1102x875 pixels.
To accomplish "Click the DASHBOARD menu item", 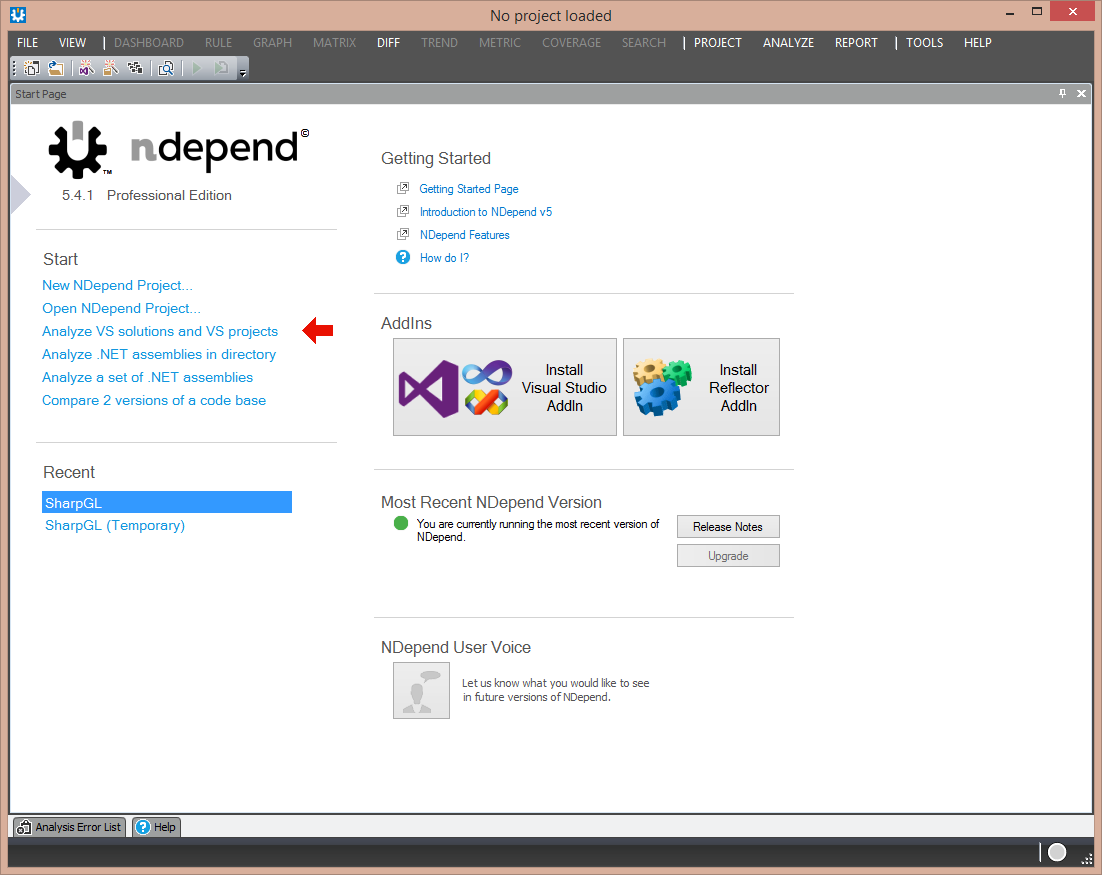I will pos(149,43).
